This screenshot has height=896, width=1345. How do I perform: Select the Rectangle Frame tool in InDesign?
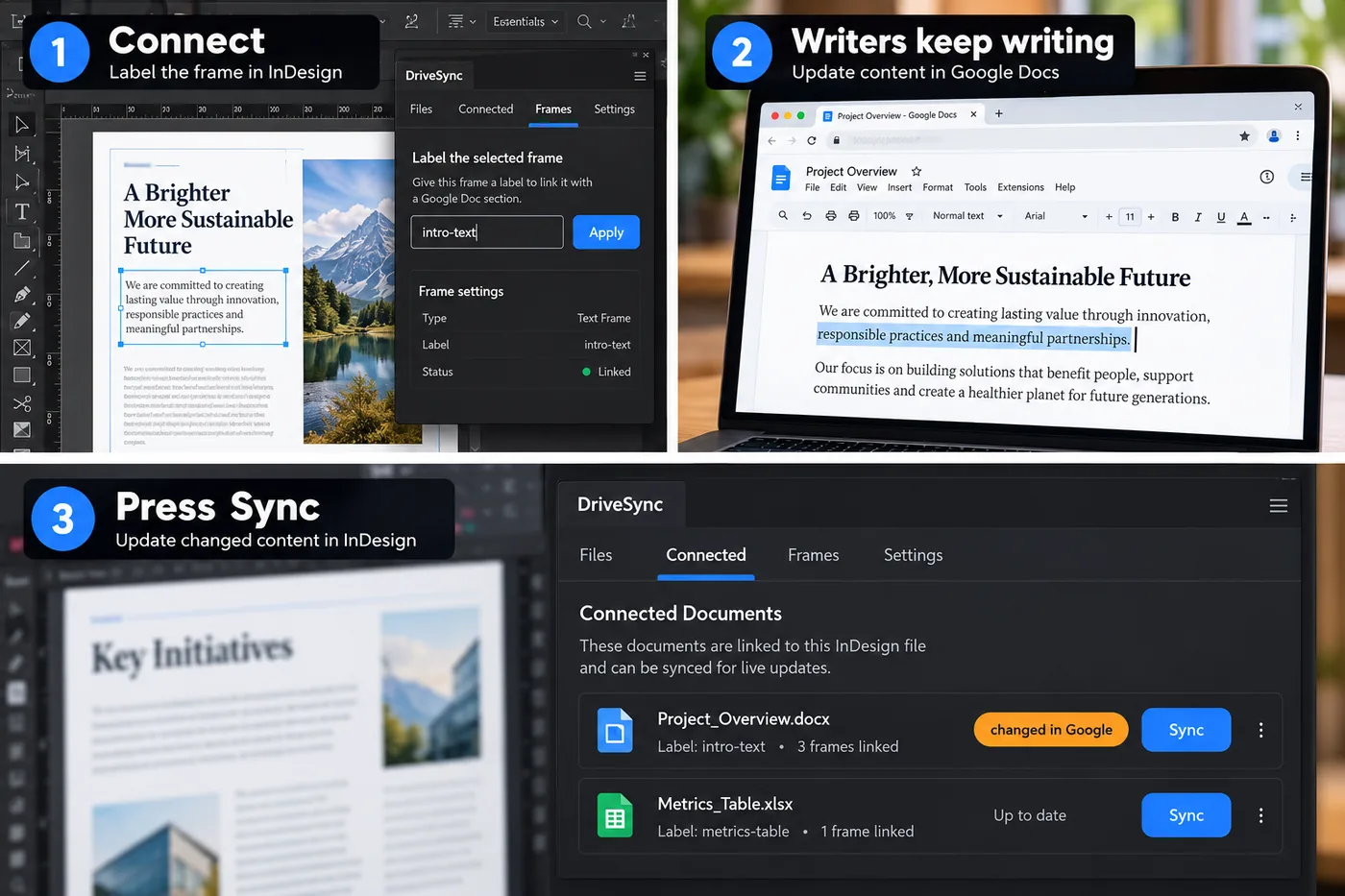21,348
